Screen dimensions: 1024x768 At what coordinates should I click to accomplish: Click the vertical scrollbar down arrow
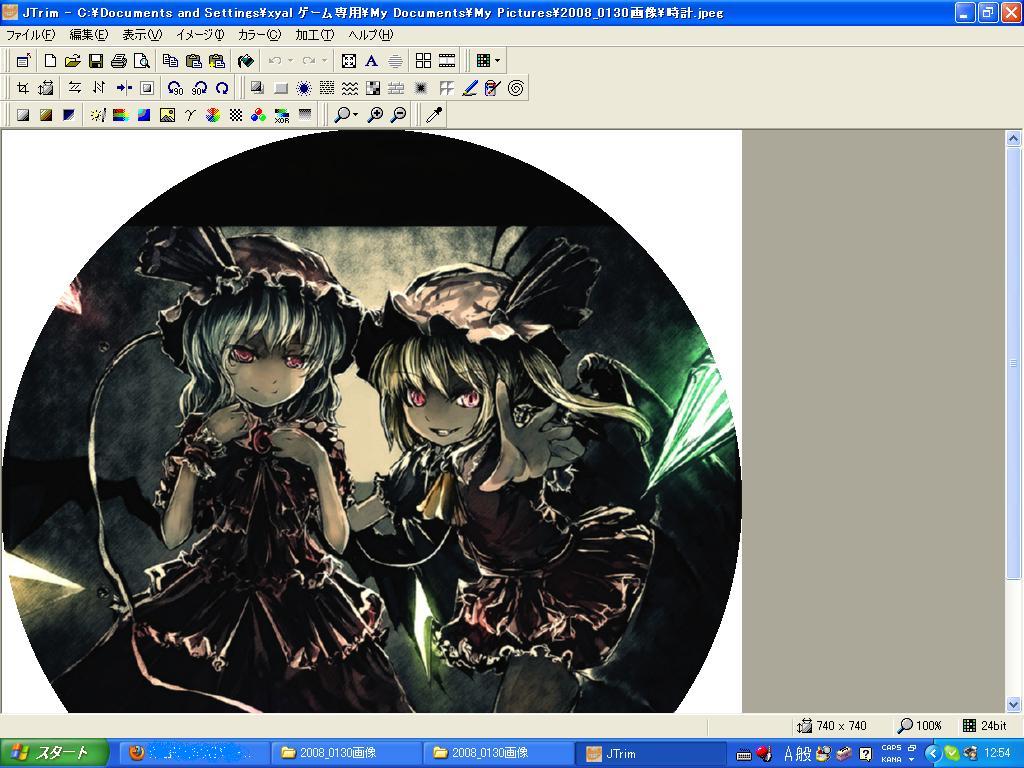[x=1013, y=705]
